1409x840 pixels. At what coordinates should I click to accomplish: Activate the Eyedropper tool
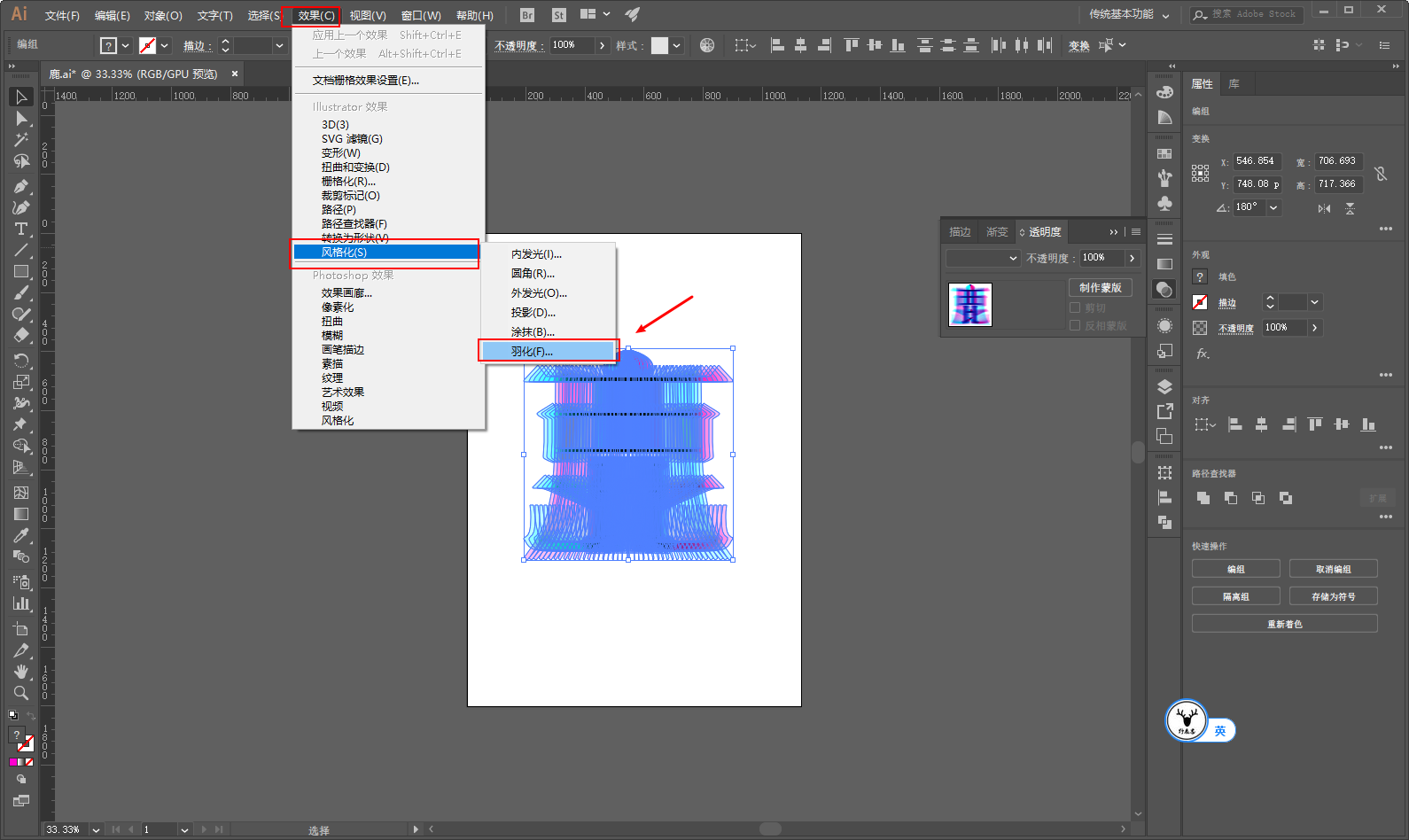(x=21, y=535)
